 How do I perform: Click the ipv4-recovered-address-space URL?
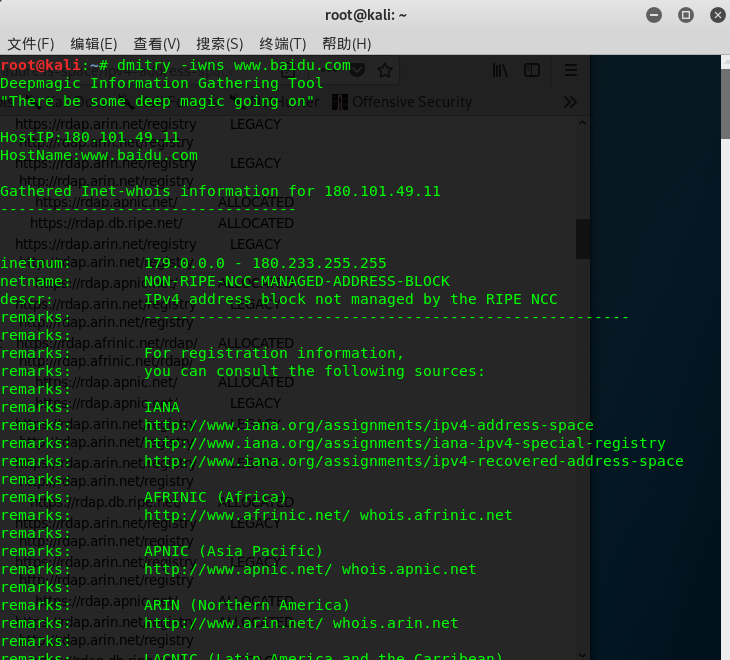tap(414, 461)
